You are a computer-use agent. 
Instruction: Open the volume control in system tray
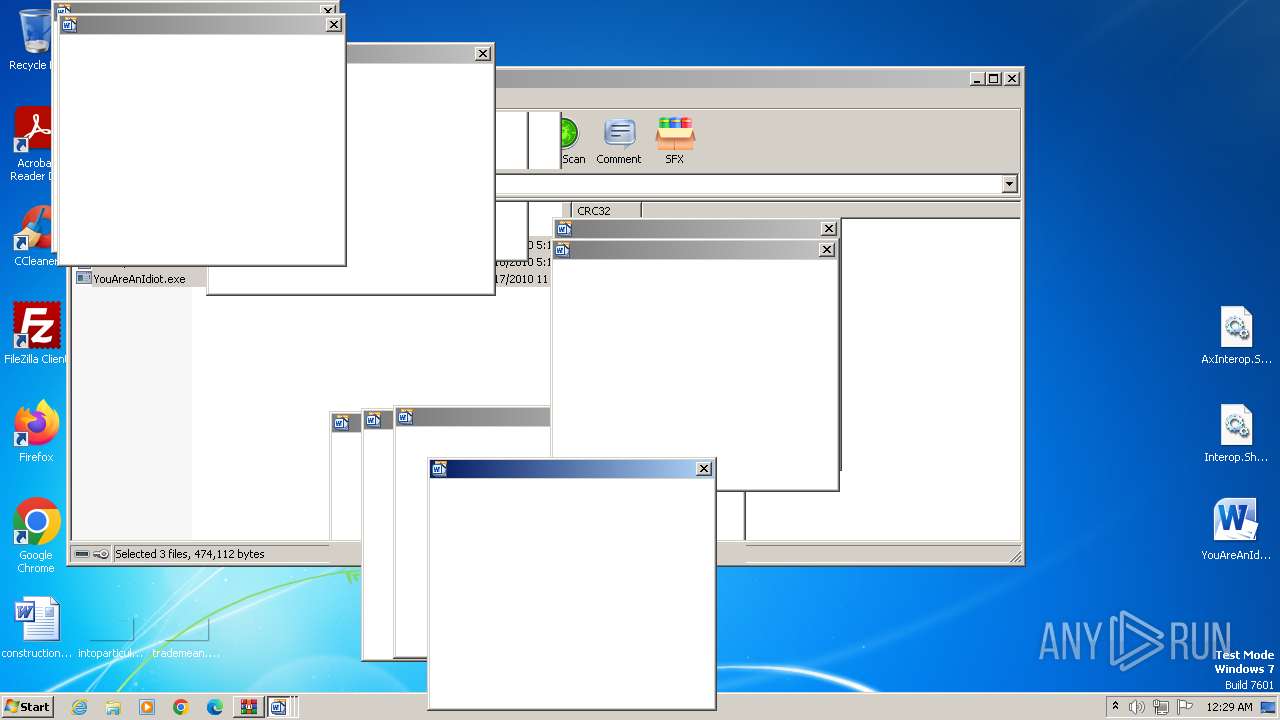(x=1137, y=707)
